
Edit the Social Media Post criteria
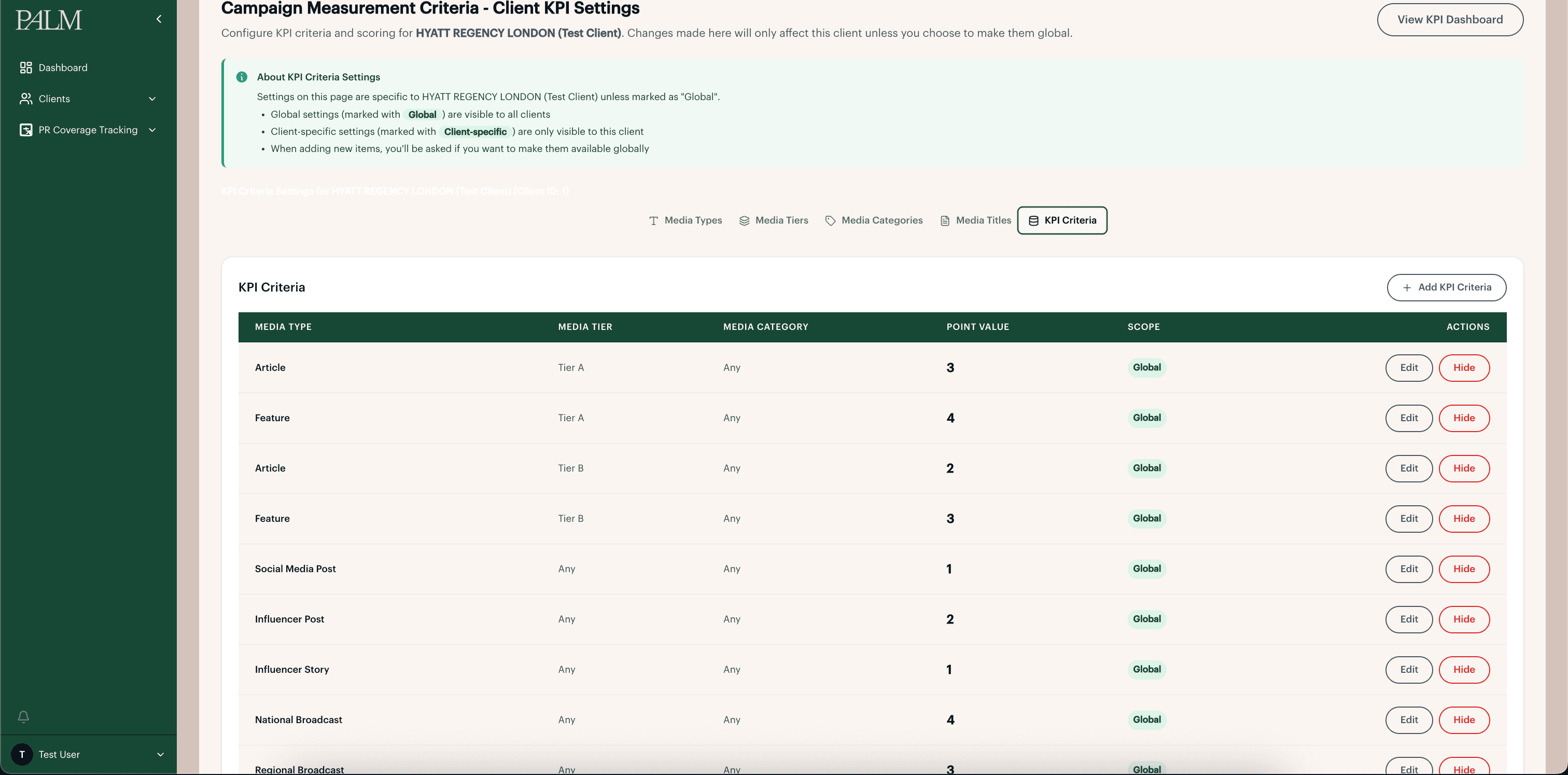click(1408, 569)
